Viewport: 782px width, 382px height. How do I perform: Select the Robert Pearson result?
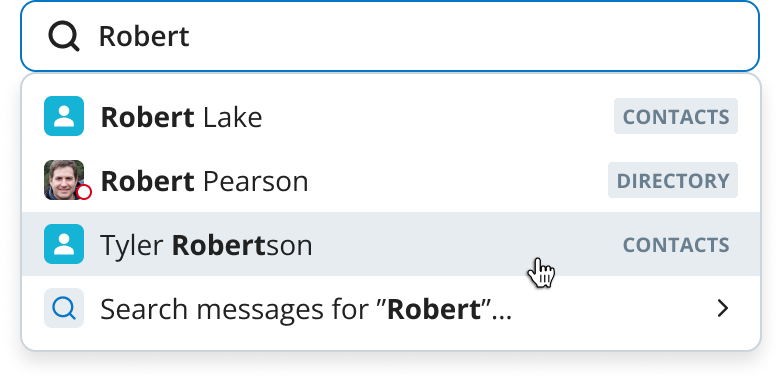(391, 180)
